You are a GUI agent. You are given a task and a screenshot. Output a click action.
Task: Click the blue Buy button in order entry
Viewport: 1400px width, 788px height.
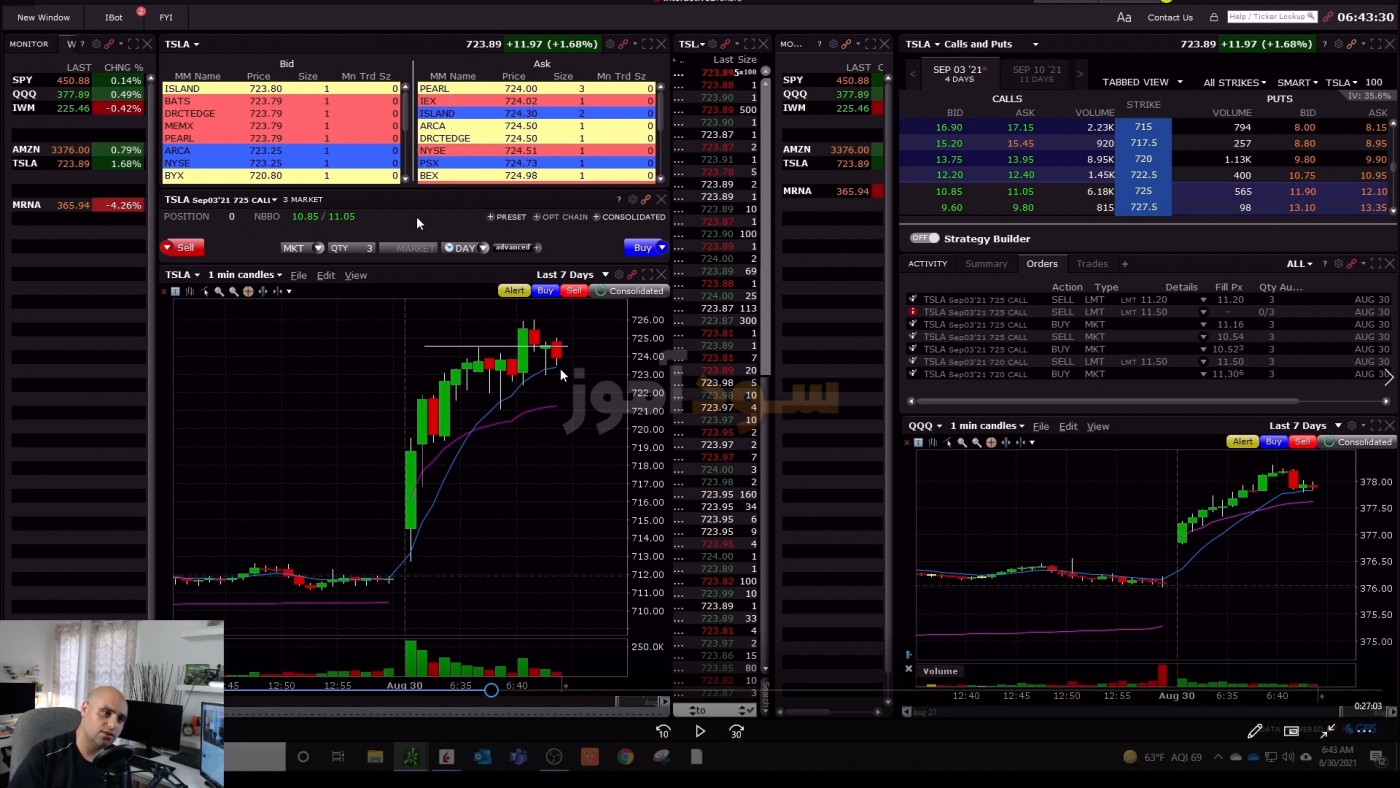coord(645,247)
